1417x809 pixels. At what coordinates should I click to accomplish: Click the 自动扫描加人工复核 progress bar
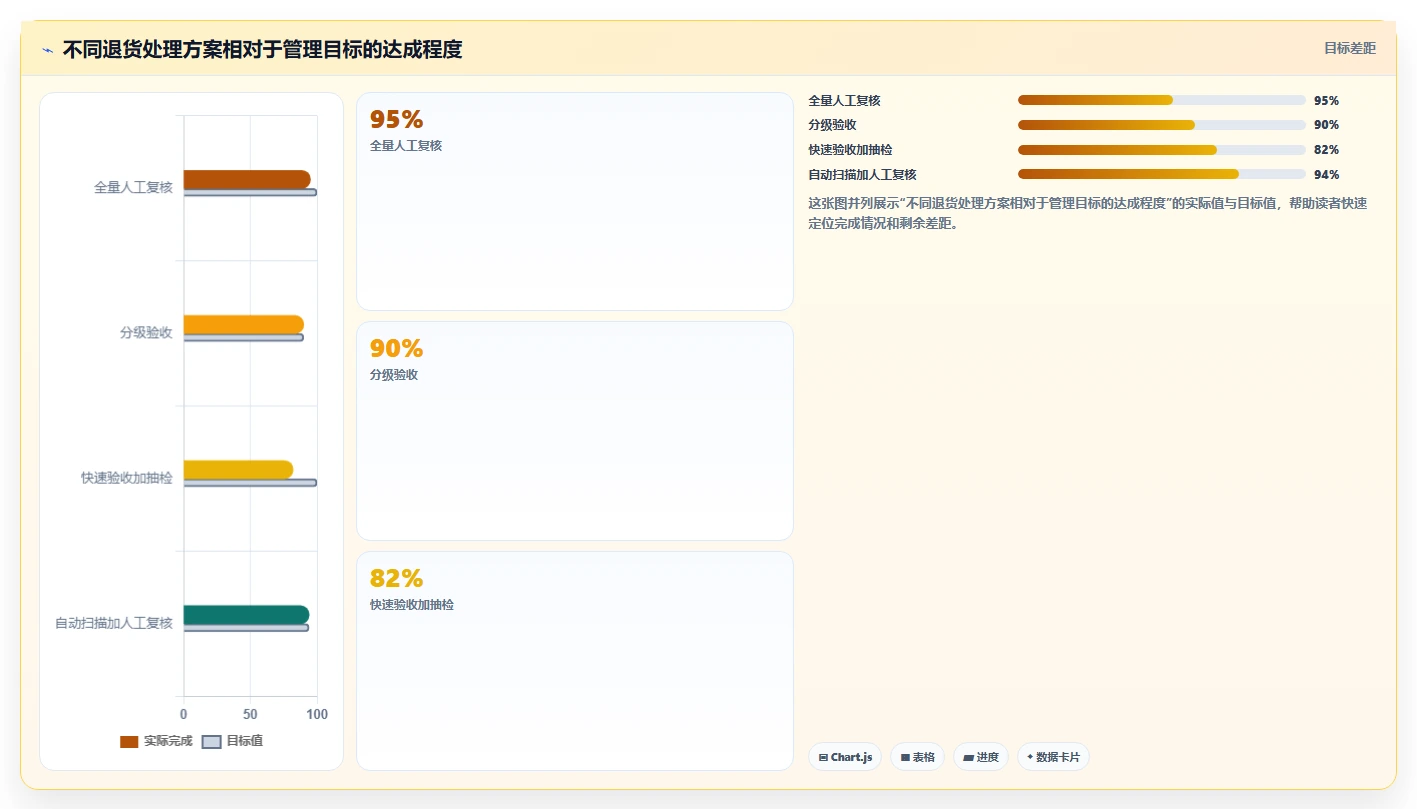tap(1161, 174)
